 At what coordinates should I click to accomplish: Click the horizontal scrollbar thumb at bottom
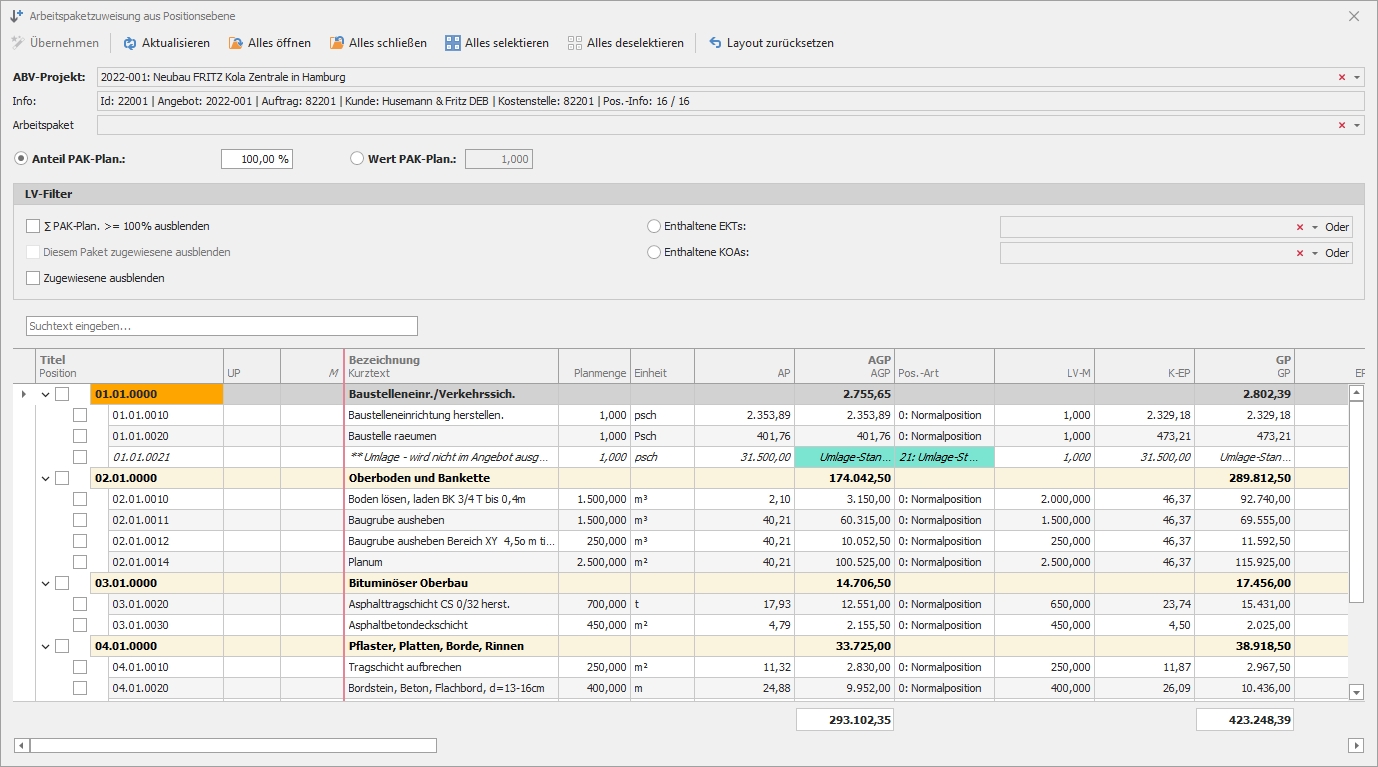point(233,745)
